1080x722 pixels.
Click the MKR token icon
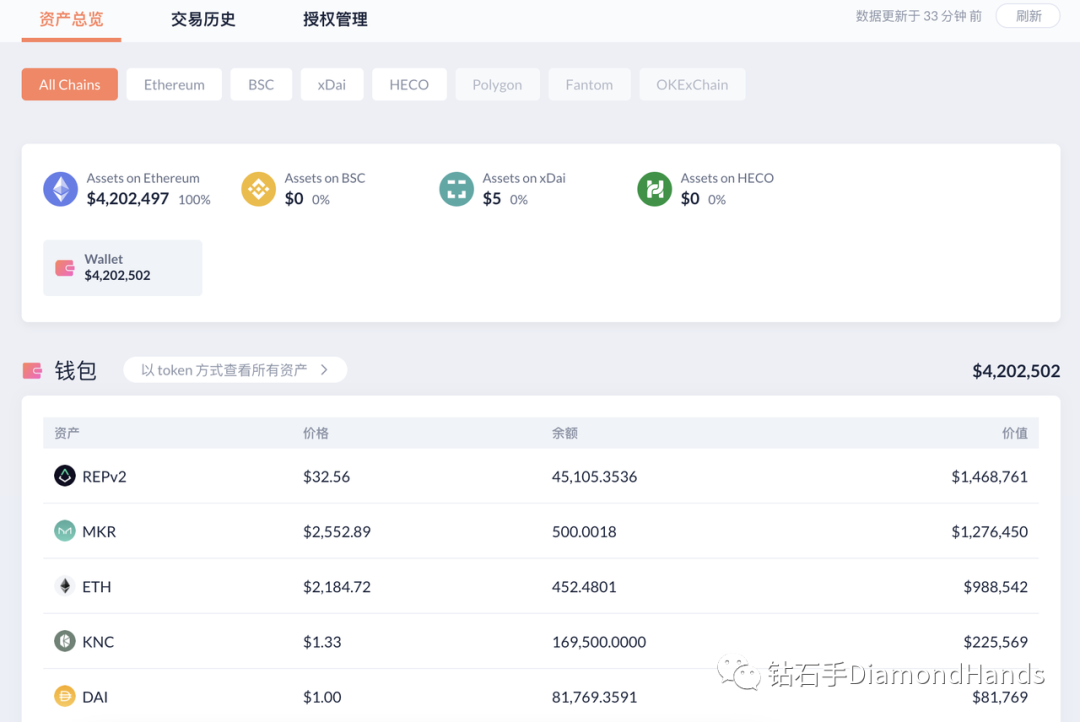coord(65,530)
